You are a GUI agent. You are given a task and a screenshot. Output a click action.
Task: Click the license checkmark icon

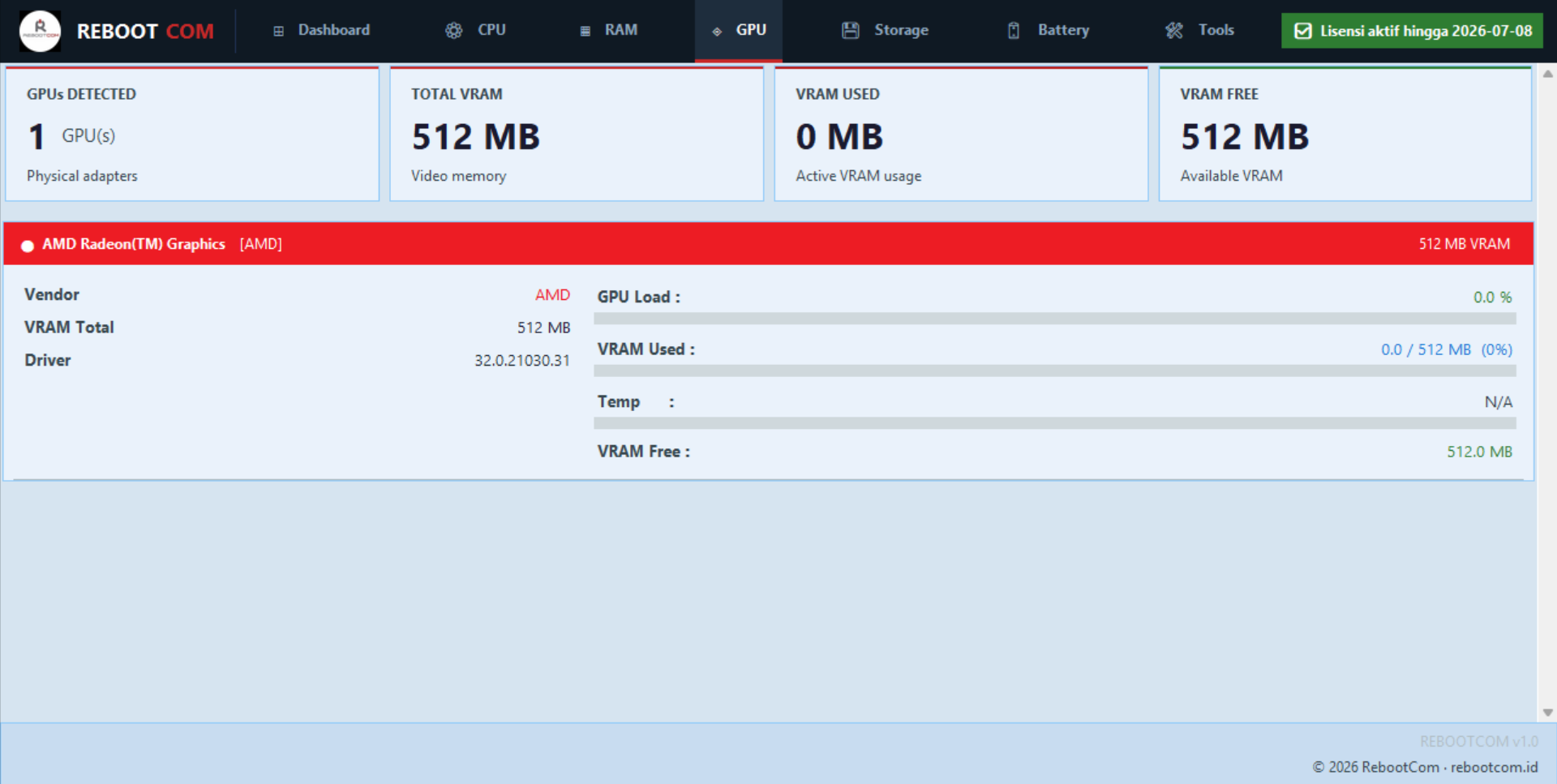pos(1302,31)
